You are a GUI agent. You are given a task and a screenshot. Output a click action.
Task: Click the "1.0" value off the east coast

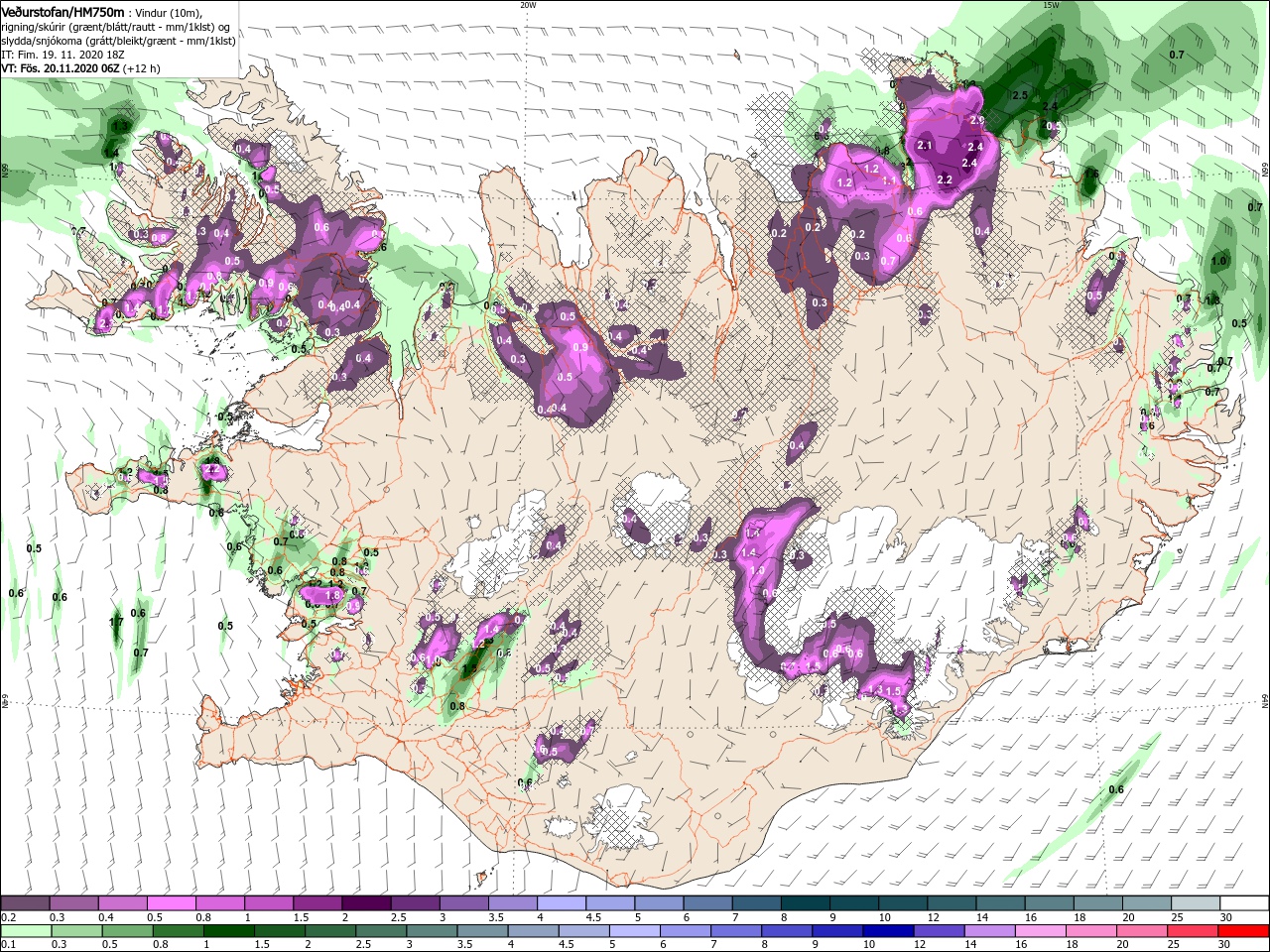point(1219,261)
